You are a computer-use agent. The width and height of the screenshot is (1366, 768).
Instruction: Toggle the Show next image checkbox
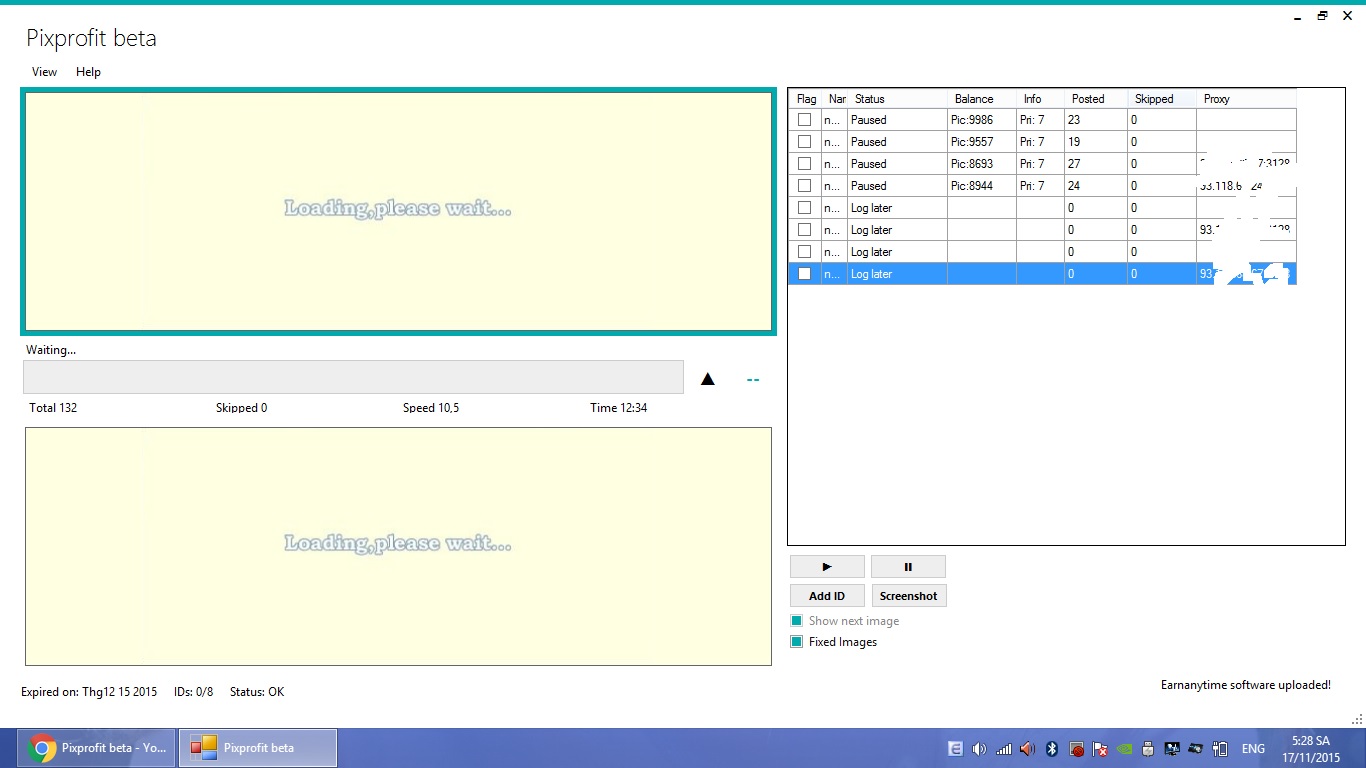click(x=797, y=621)
